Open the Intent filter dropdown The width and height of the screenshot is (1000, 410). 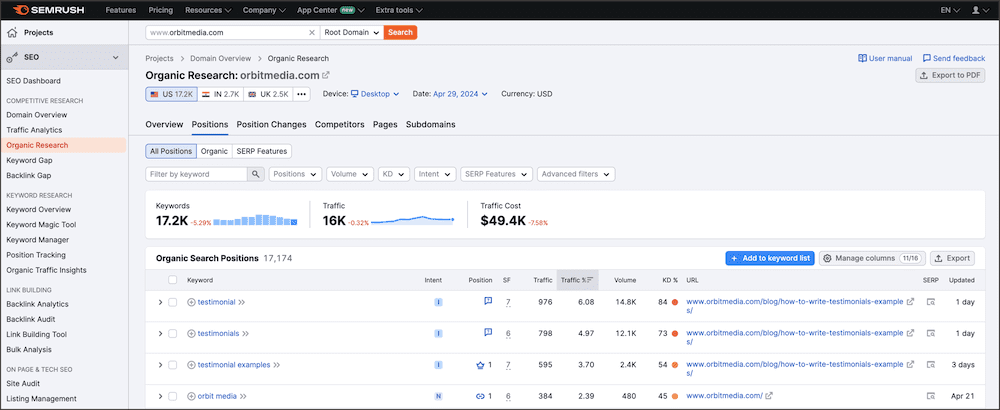(x=435, y=174)
